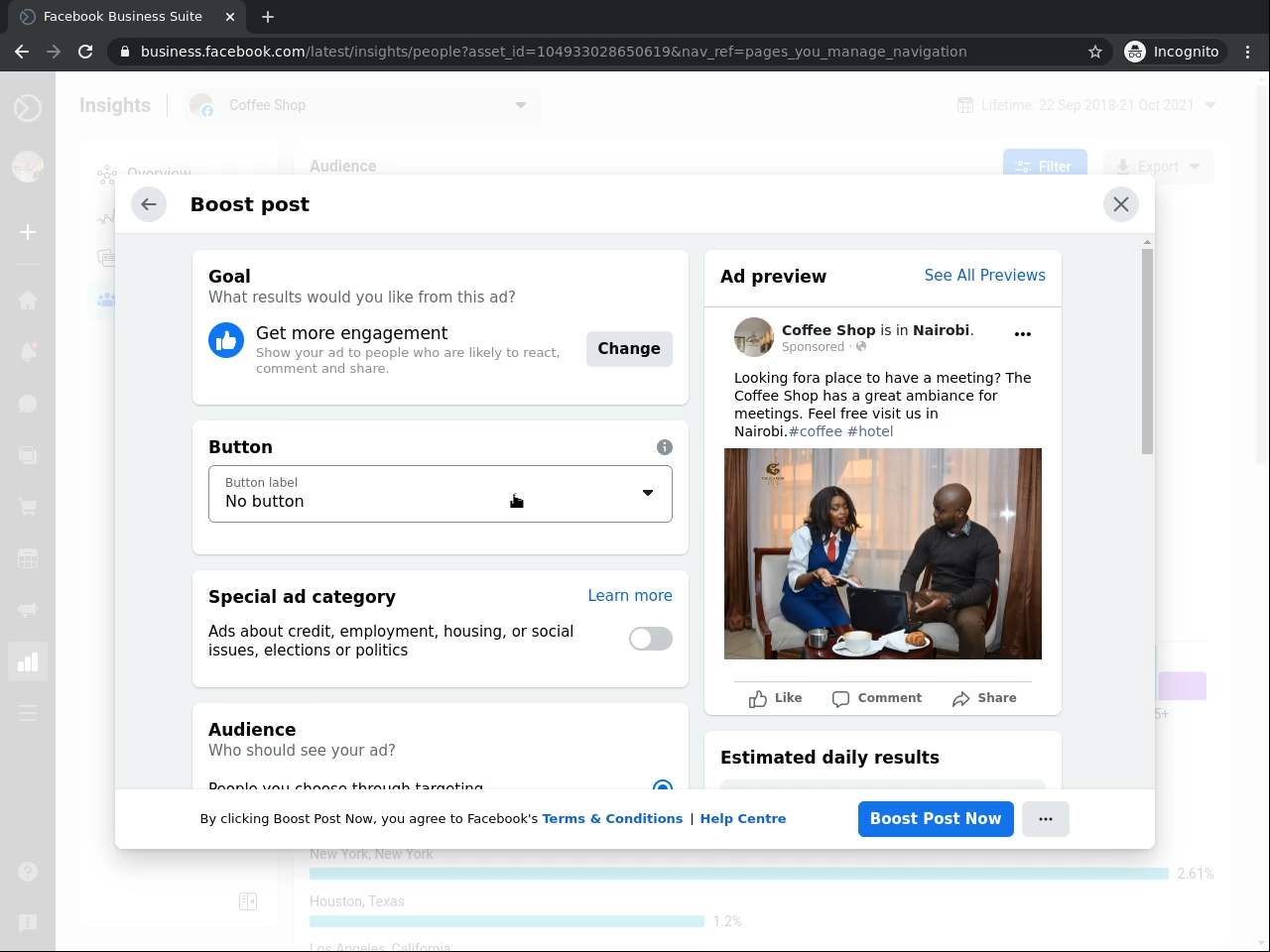Toggle the Special ad category switch
The width and height of the screenshot is (1270, 952).
(x=651, y=639)
